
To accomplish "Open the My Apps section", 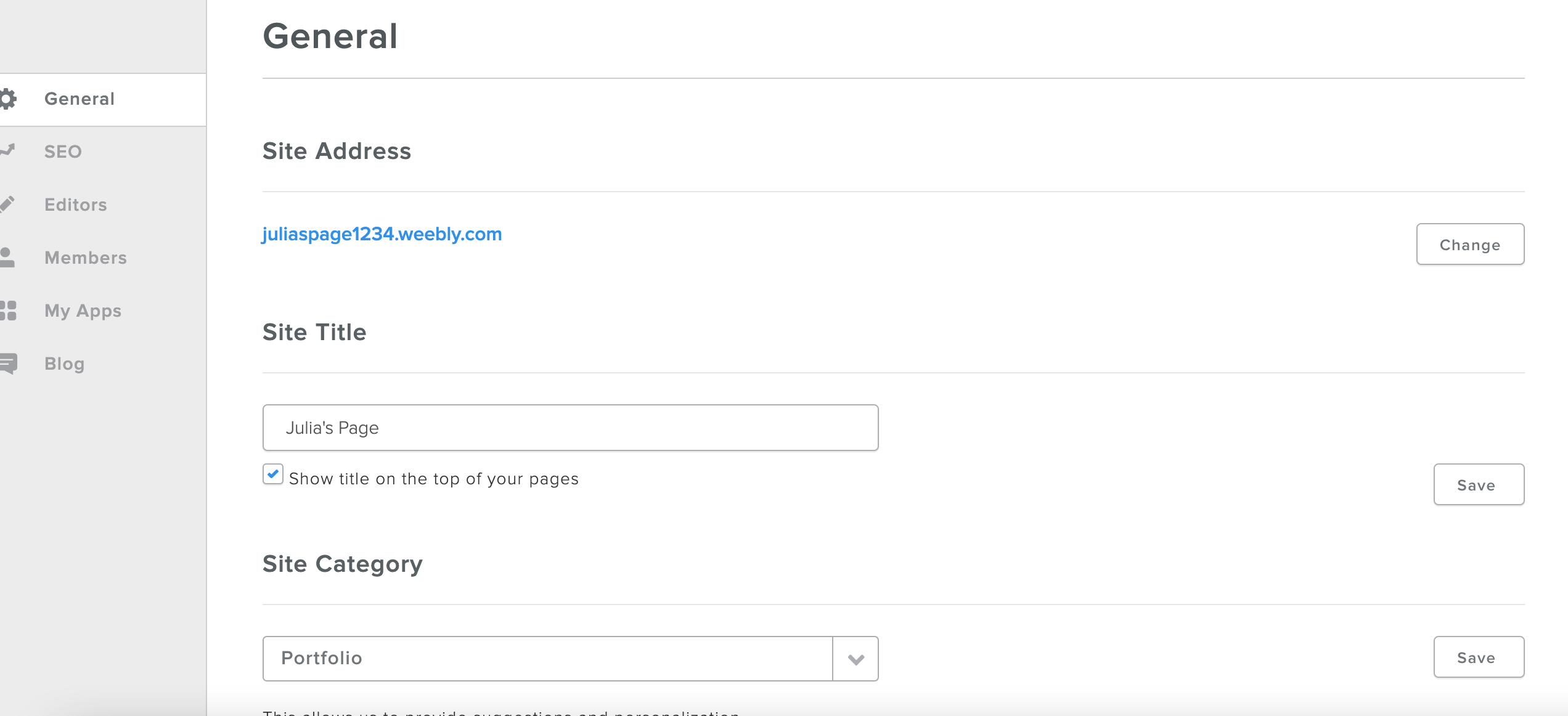I will pos(83,311).
